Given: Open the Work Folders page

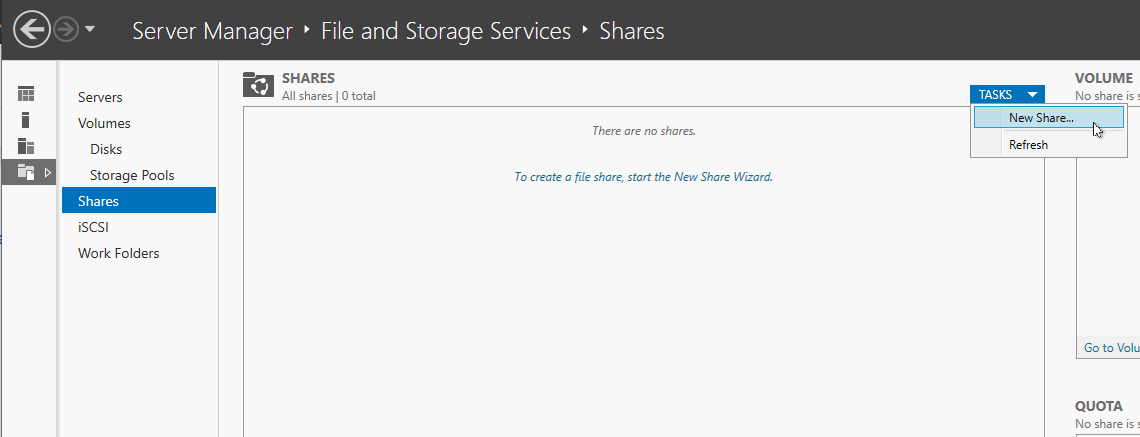Looking at the screenshot, I should click(118, 253).
